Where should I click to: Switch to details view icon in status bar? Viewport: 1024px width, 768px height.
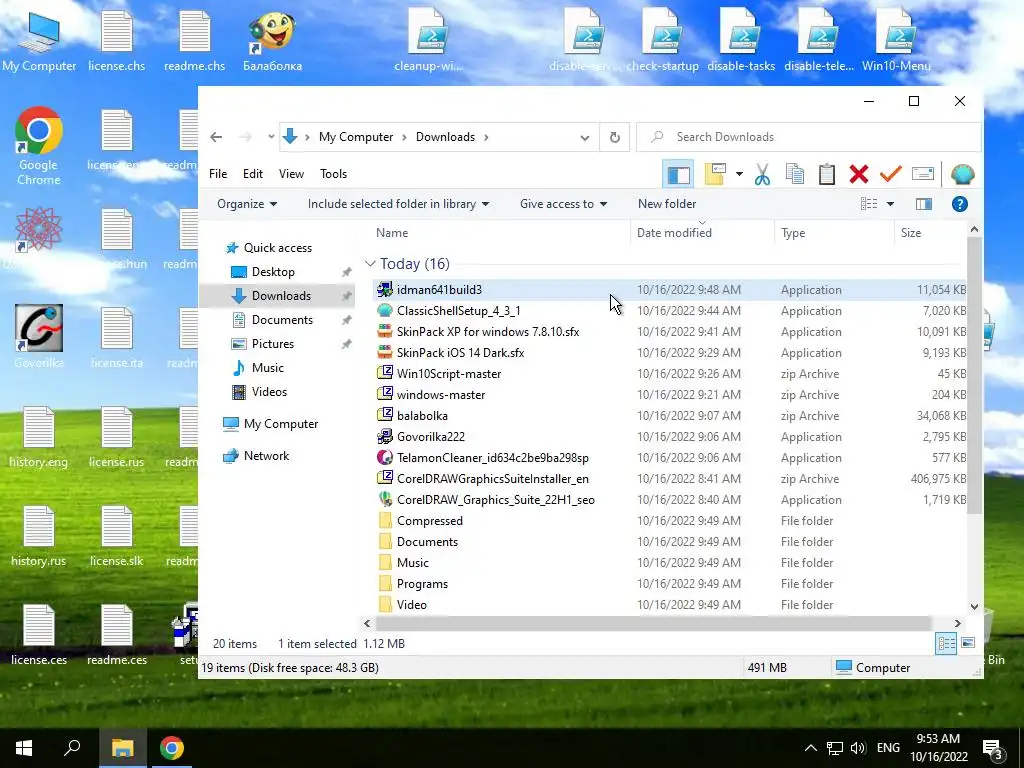(946, 643)
